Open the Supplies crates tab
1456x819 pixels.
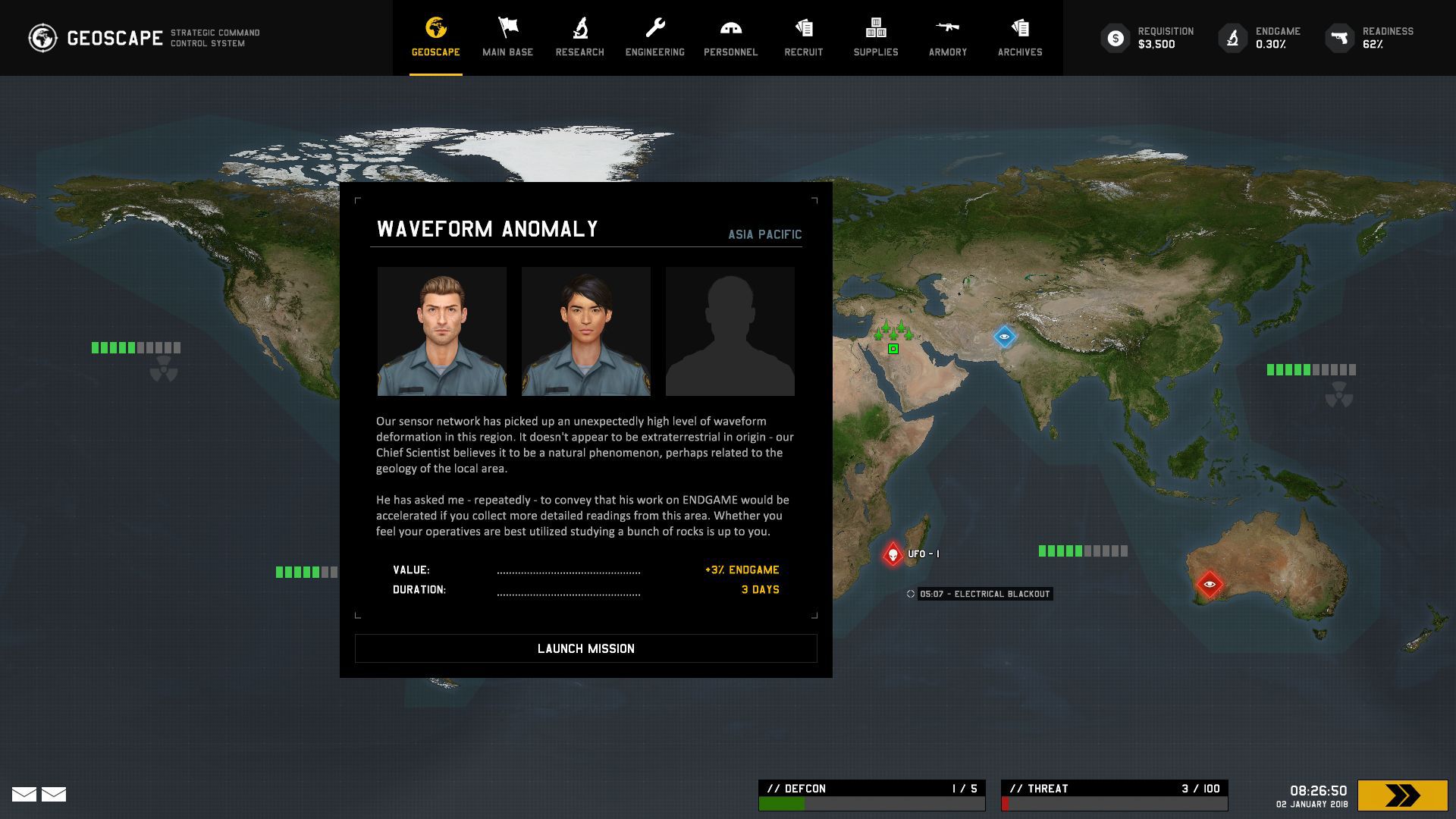pyautogui.click(x=875, y=38)
